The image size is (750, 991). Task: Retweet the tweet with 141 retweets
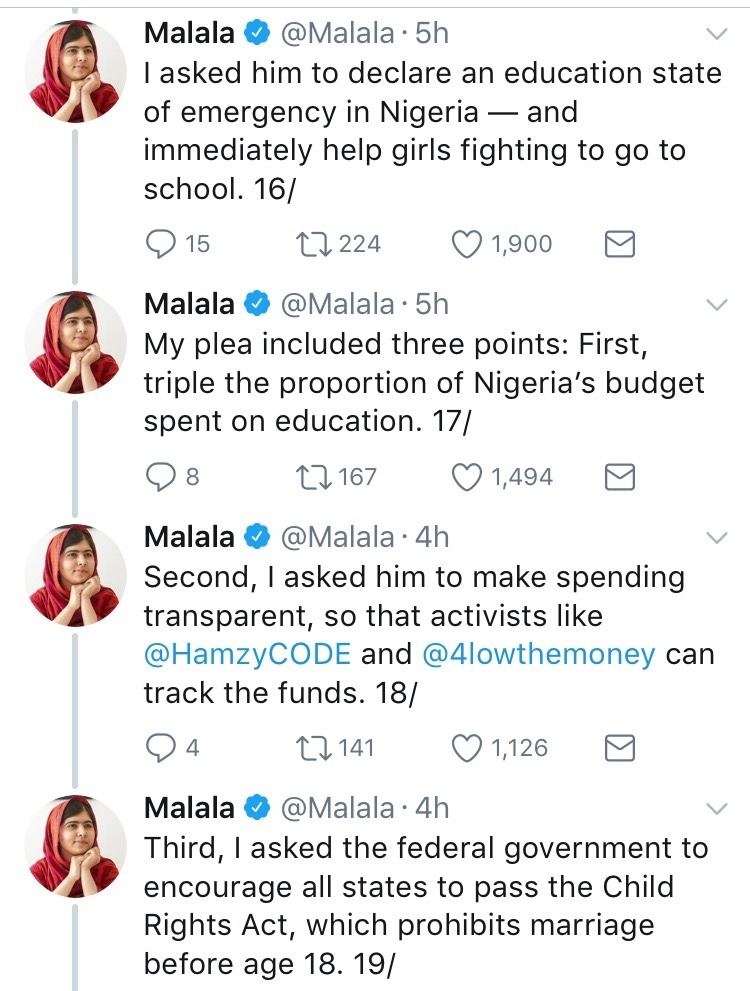[x=313, y=747]
